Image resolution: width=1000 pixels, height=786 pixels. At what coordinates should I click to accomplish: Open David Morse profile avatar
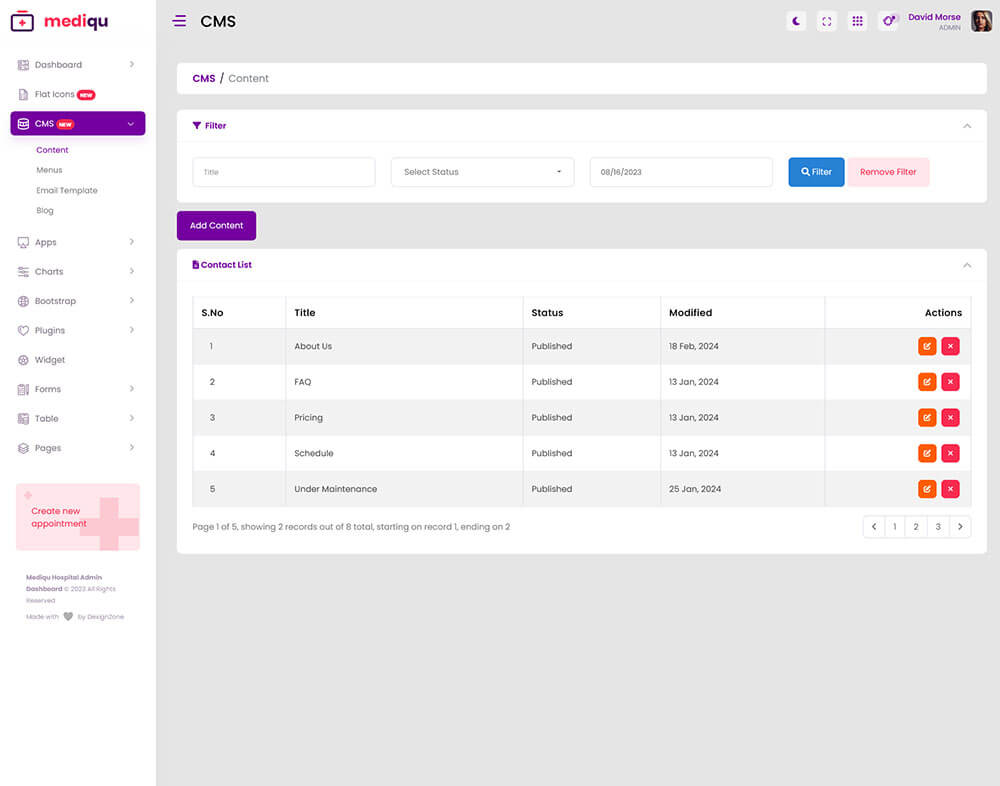tap(981, 21)
